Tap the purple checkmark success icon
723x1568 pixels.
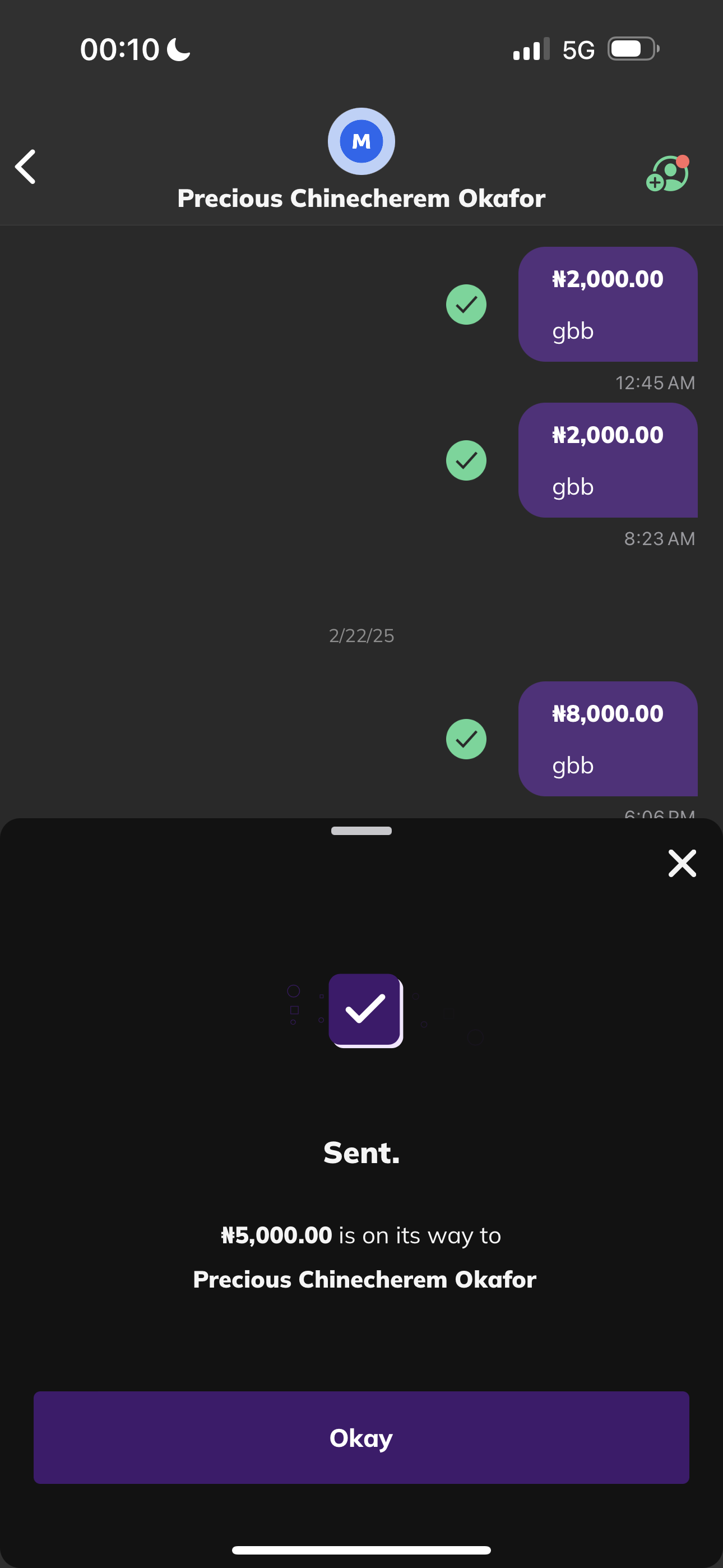tap(365, 1010)
